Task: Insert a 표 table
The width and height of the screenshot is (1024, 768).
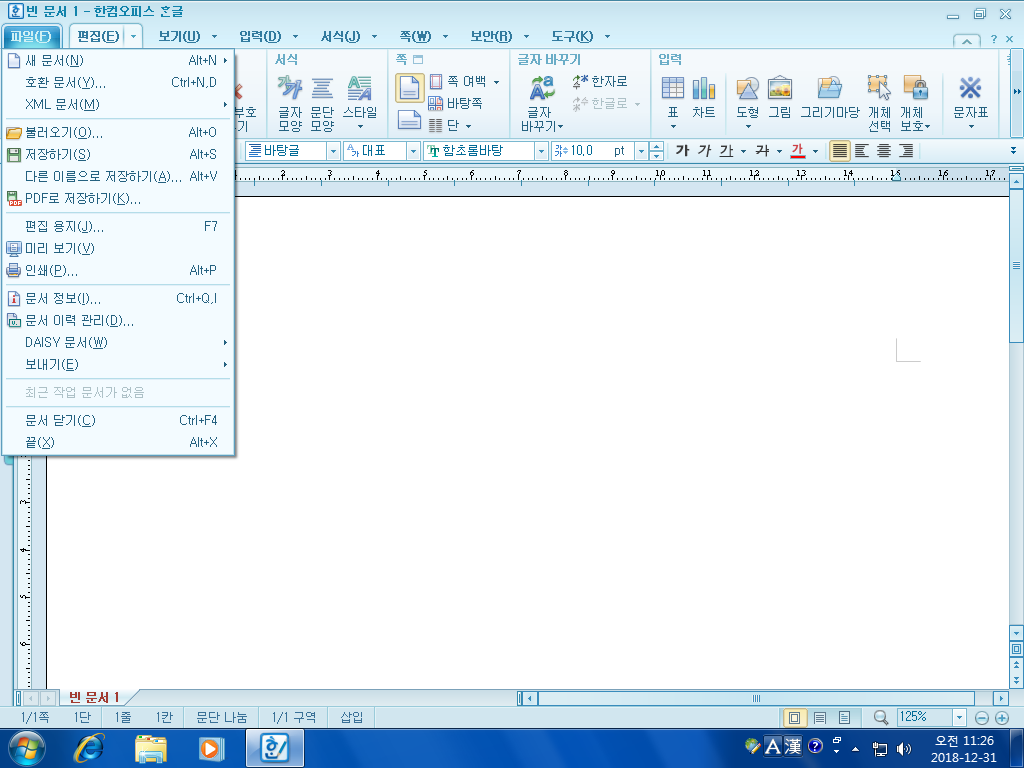Action: click(673, 103)
